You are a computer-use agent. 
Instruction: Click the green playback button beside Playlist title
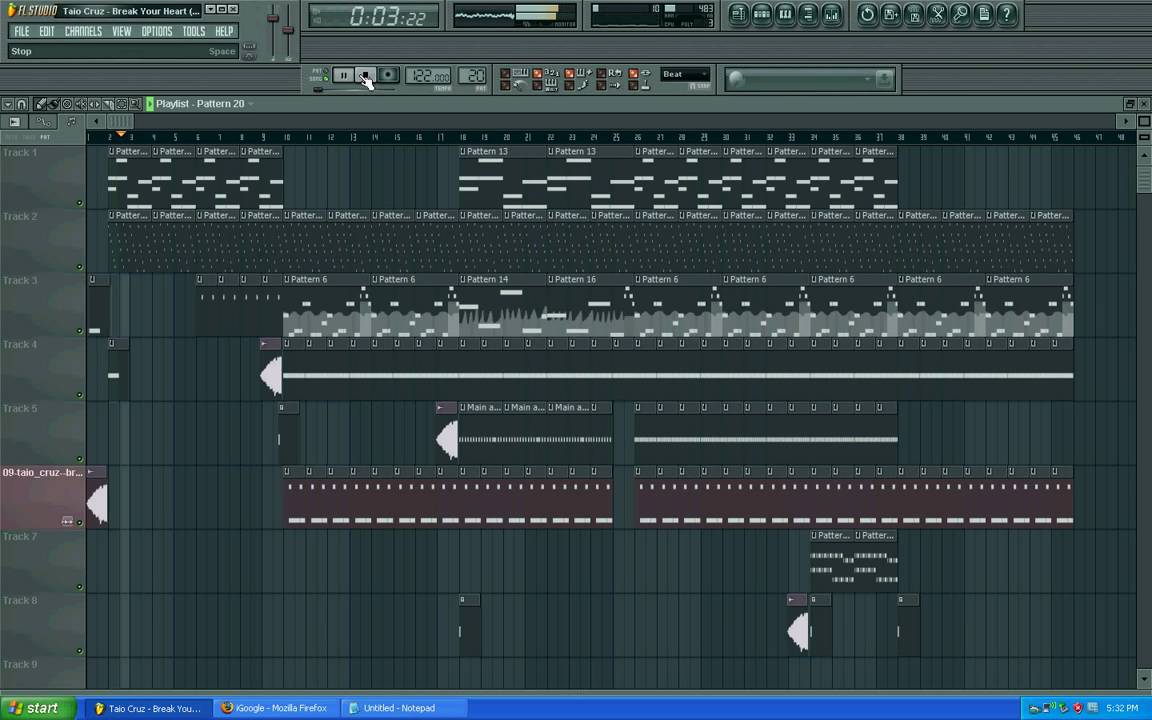150,104
